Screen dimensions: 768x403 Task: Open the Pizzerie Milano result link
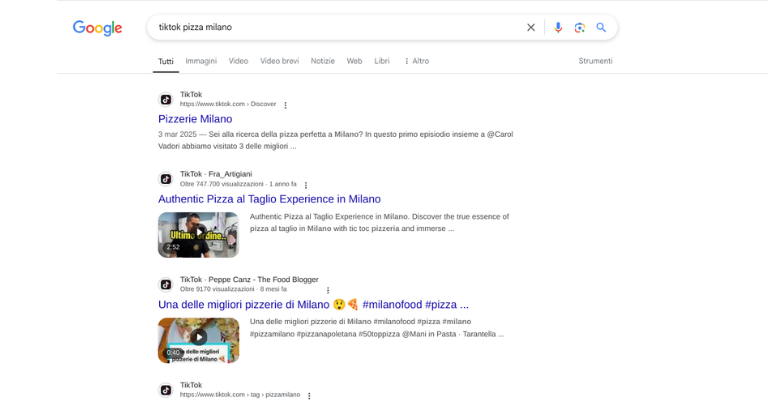pyautogui.click(x=195, y=119)
